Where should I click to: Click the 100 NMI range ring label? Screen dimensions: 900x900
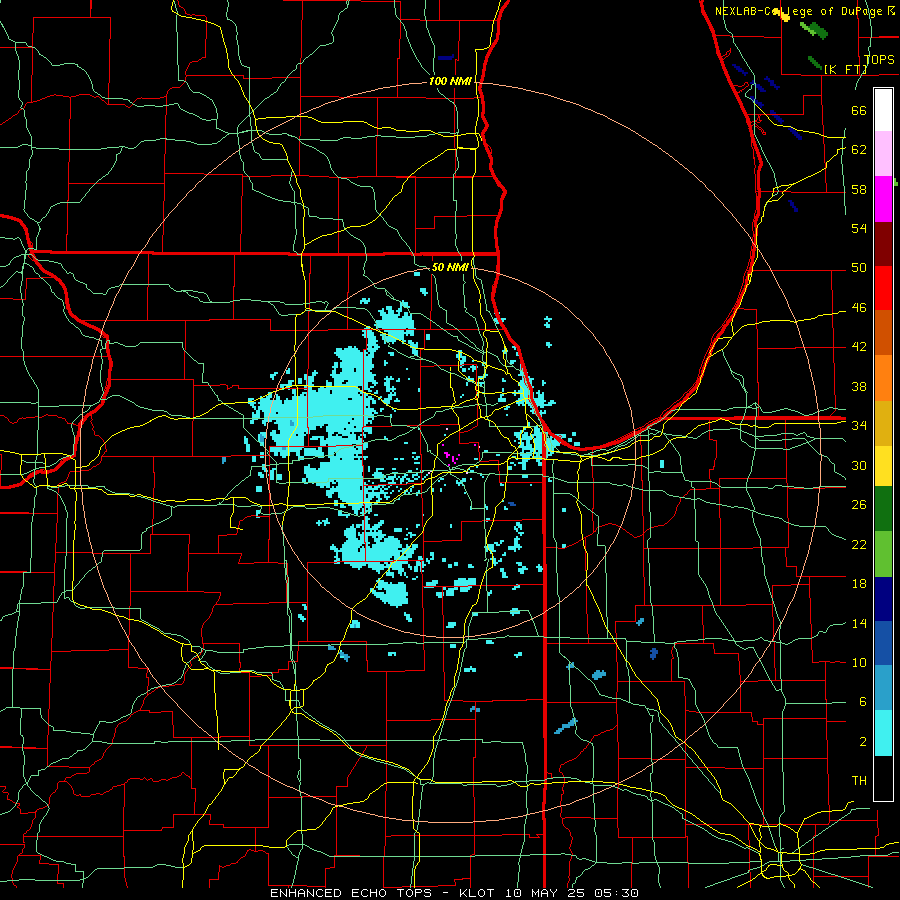(450, 82)
